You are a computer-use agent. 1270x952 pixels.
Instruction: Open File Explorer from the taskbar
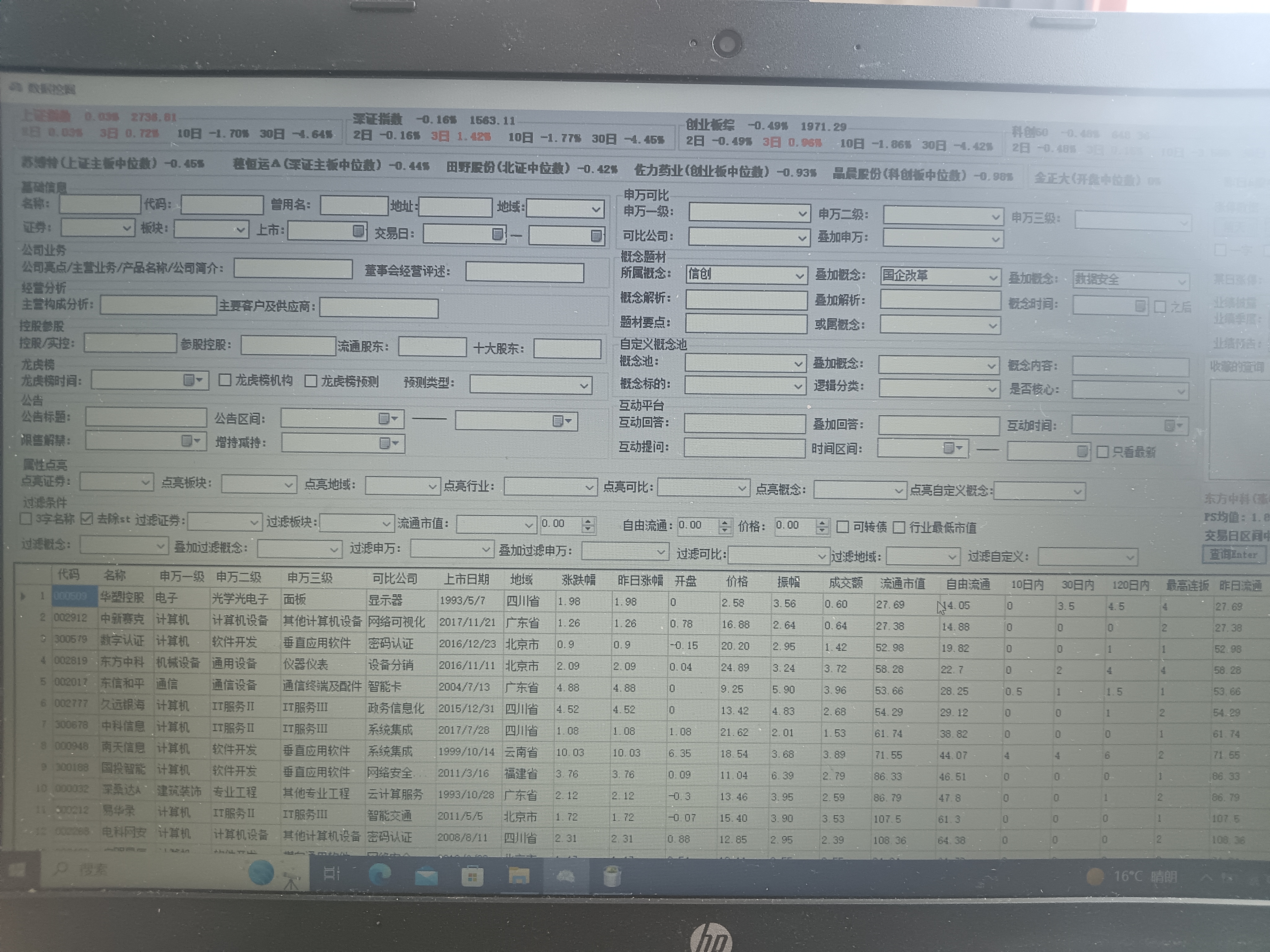tap(518, 876)
